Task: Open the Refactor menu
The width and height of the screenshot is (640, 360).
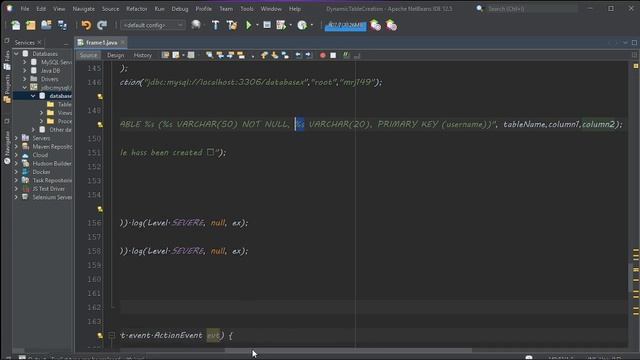Action: pos(137,9)
